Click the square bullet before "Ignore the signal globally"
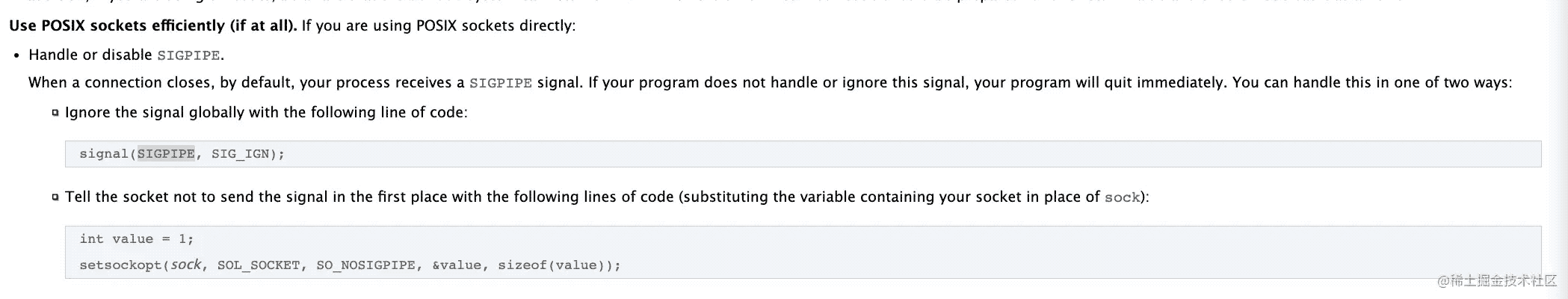Image resolution: width=1568 pixels, height=299 pixels. pos(55,113)
